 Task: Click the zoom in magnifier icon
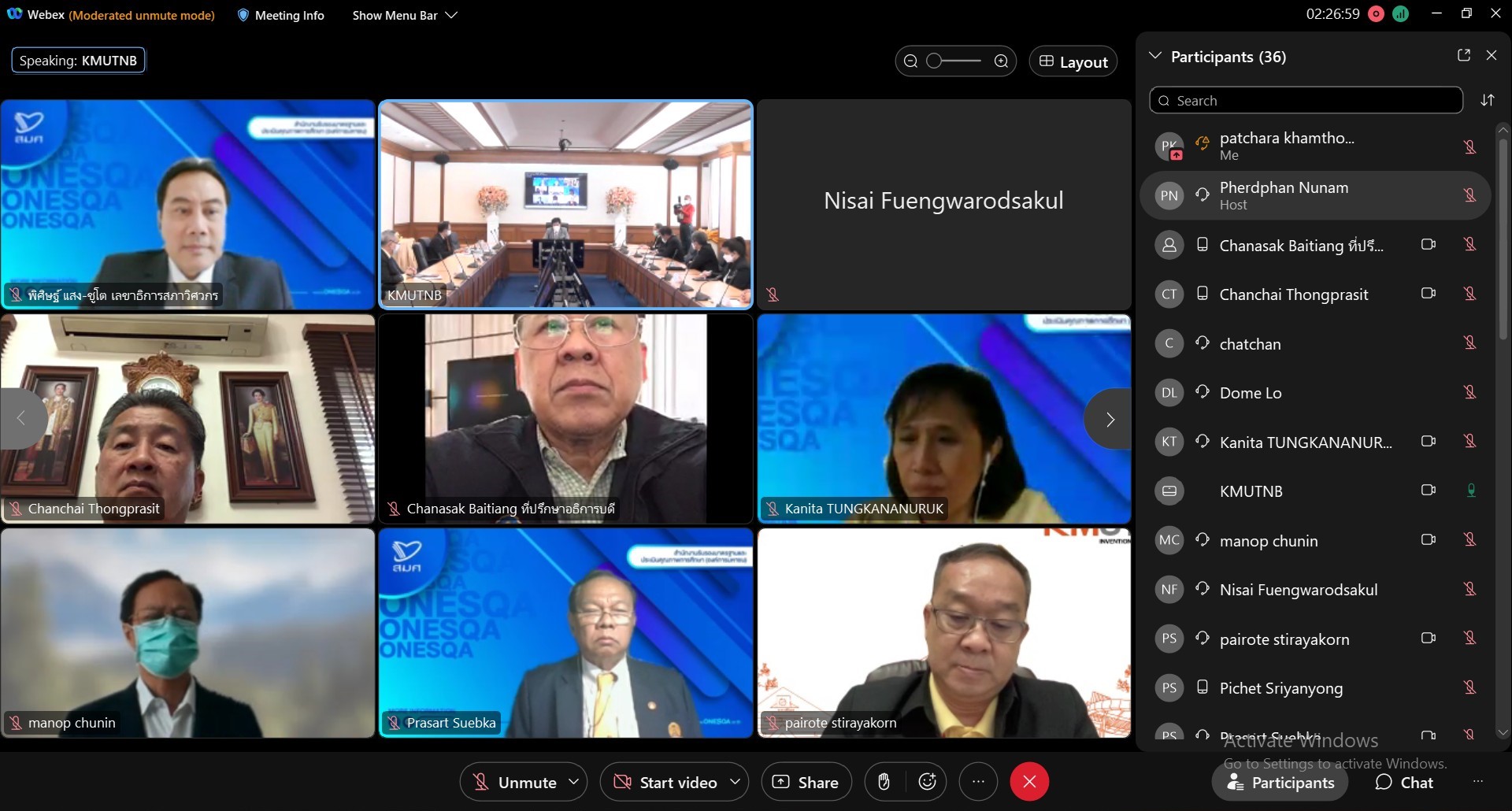[x=1001, y=61]
